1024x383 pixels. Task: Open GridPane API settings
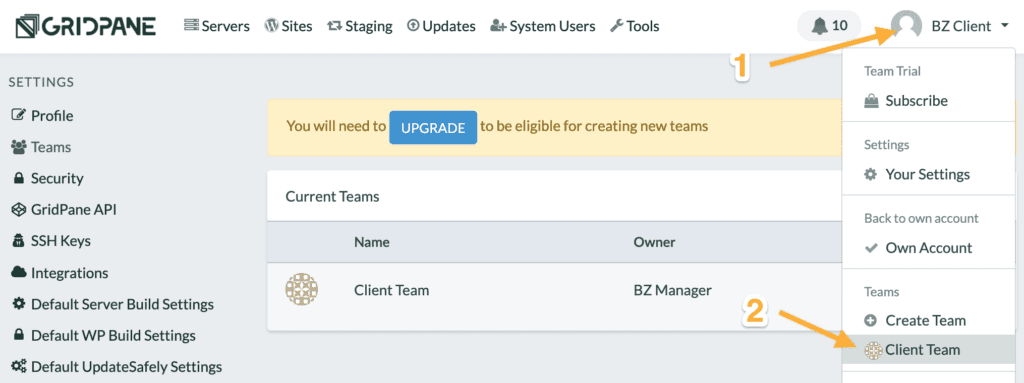tap(64, 210)
